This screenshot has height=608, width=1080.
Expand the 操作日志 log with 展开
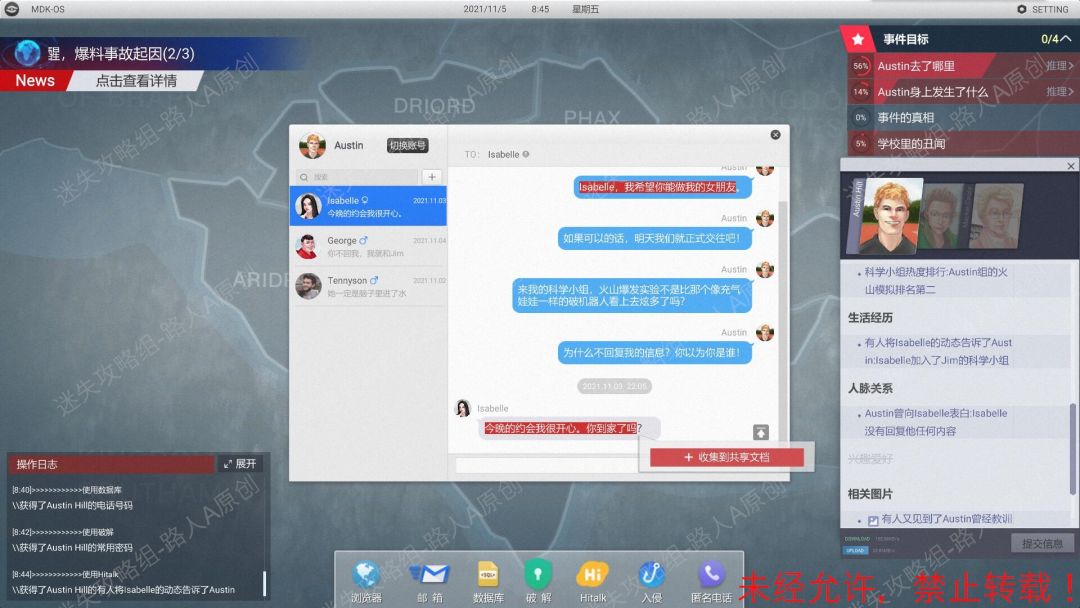tap(240, 464)
